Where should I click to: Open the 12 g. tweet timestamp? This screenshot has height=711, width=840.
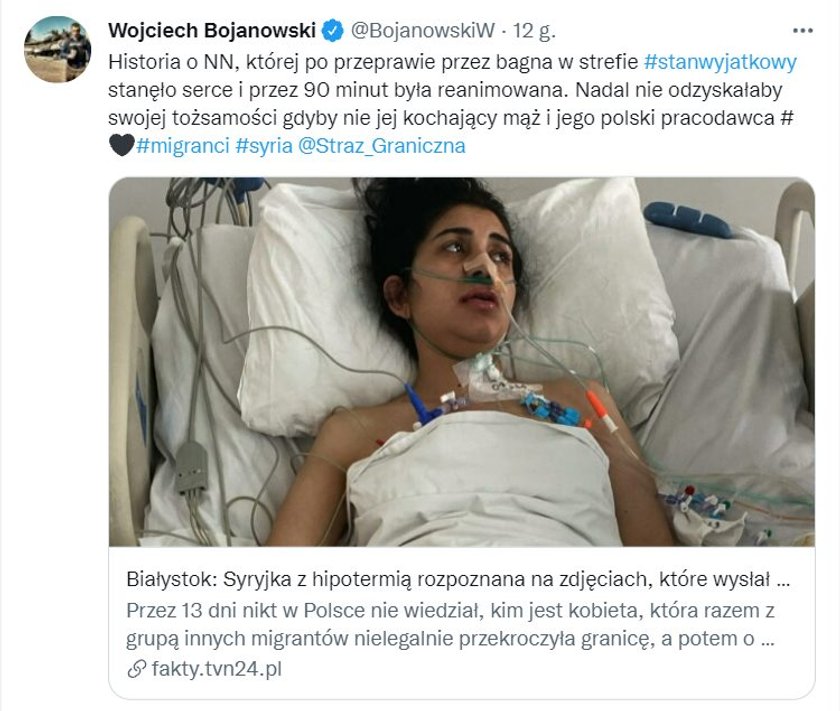pyautogui.click(x=534, y=31)
